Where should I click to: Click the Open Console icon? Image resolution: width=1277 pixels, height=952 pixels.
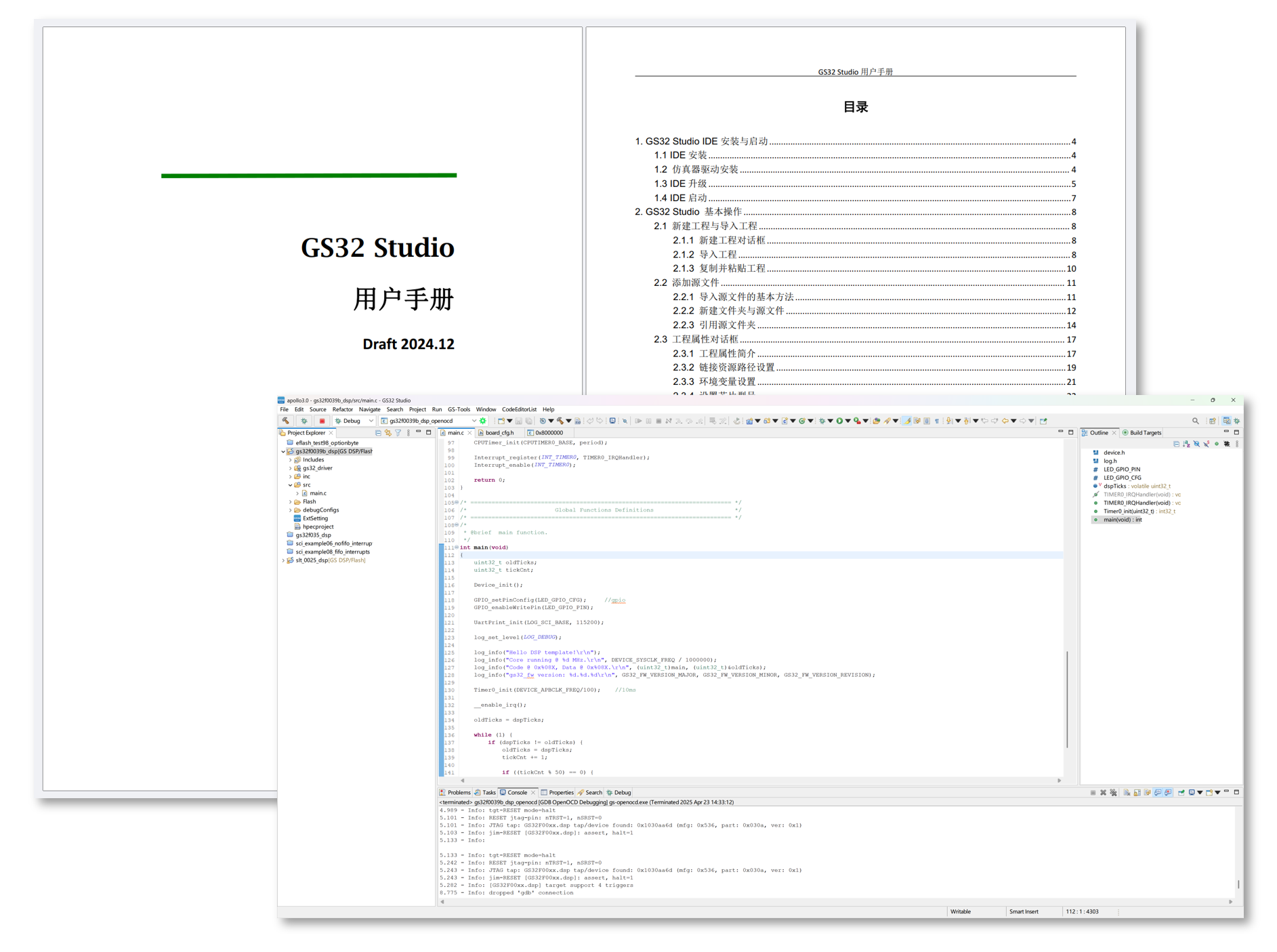pos(1209,792)
